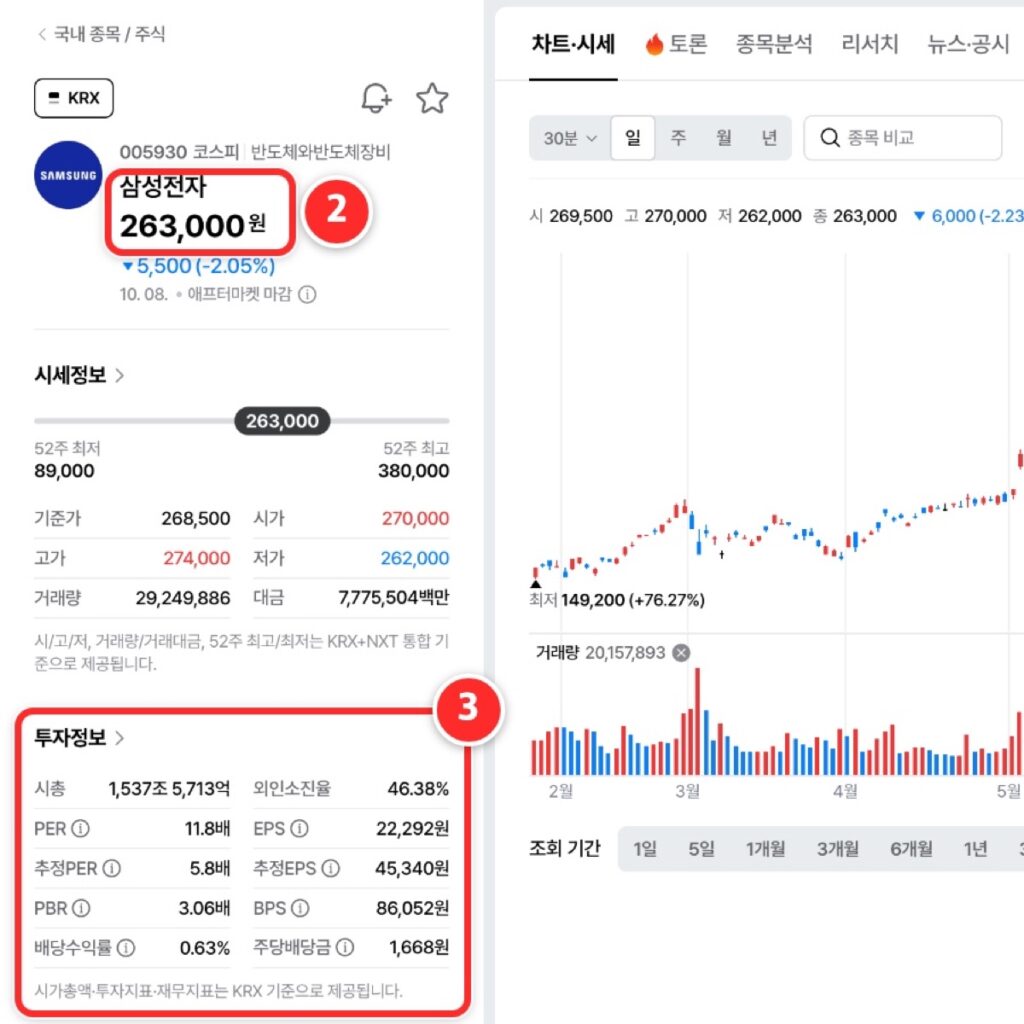The width and height of the screenshot is (1024, 1024).
Task: Set the view period to 6개월
Action: 911,849
